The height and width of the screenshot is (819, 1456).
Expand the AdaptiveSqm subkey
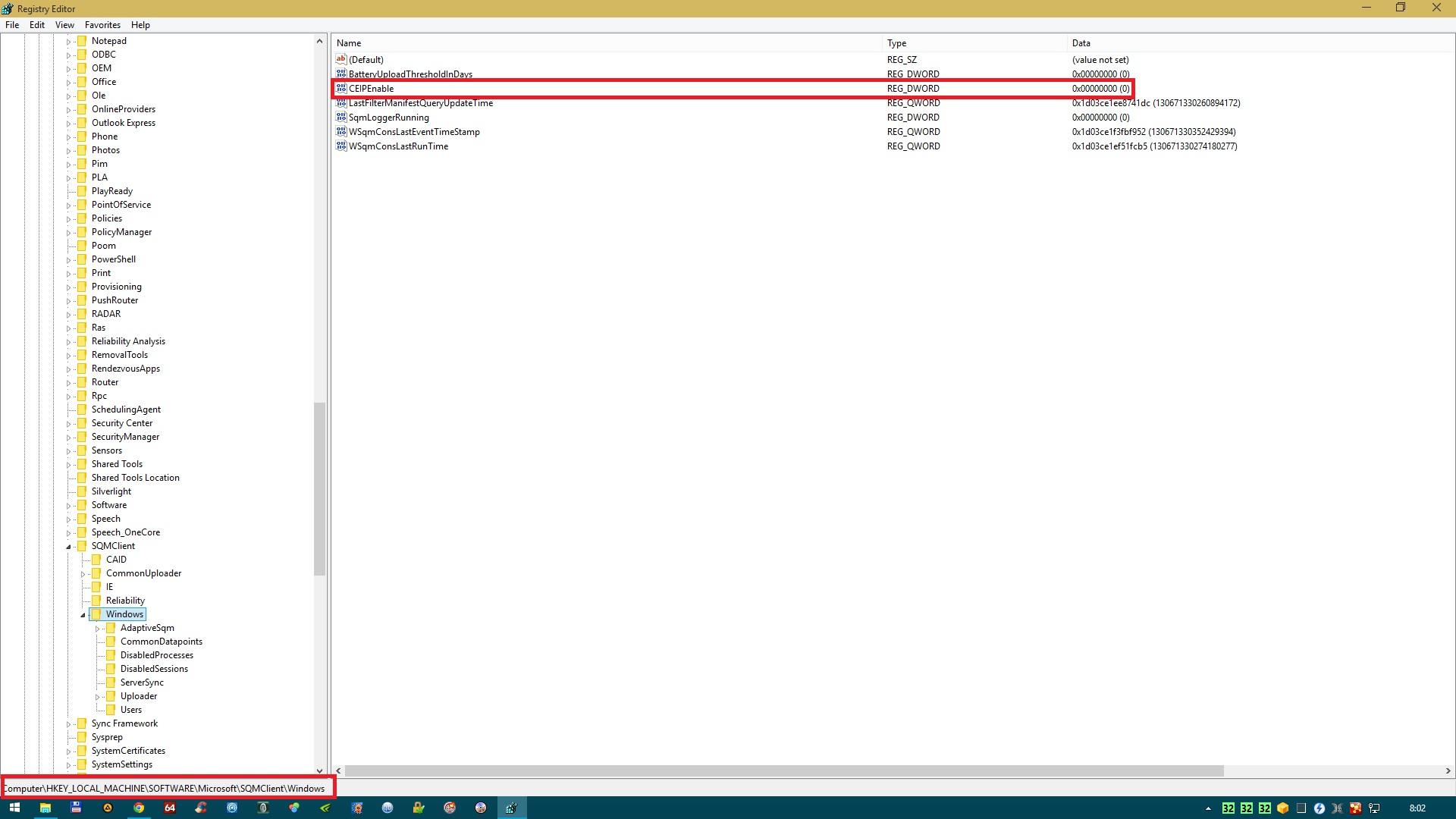coord(97,629)
